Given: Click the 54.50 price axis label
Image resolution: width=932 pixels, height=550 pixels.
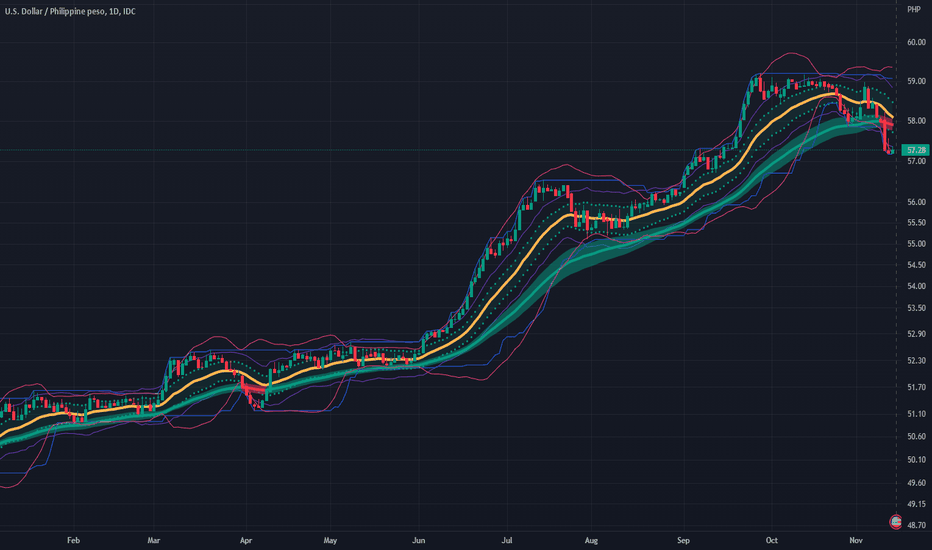Looking at the screenshot, I should click(x=916, y=265).
